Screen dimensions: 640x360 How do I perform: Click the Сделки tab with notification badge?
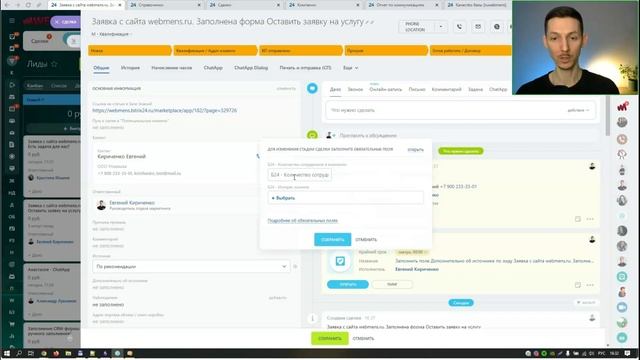pyautogui.click(x=41, y=41)
